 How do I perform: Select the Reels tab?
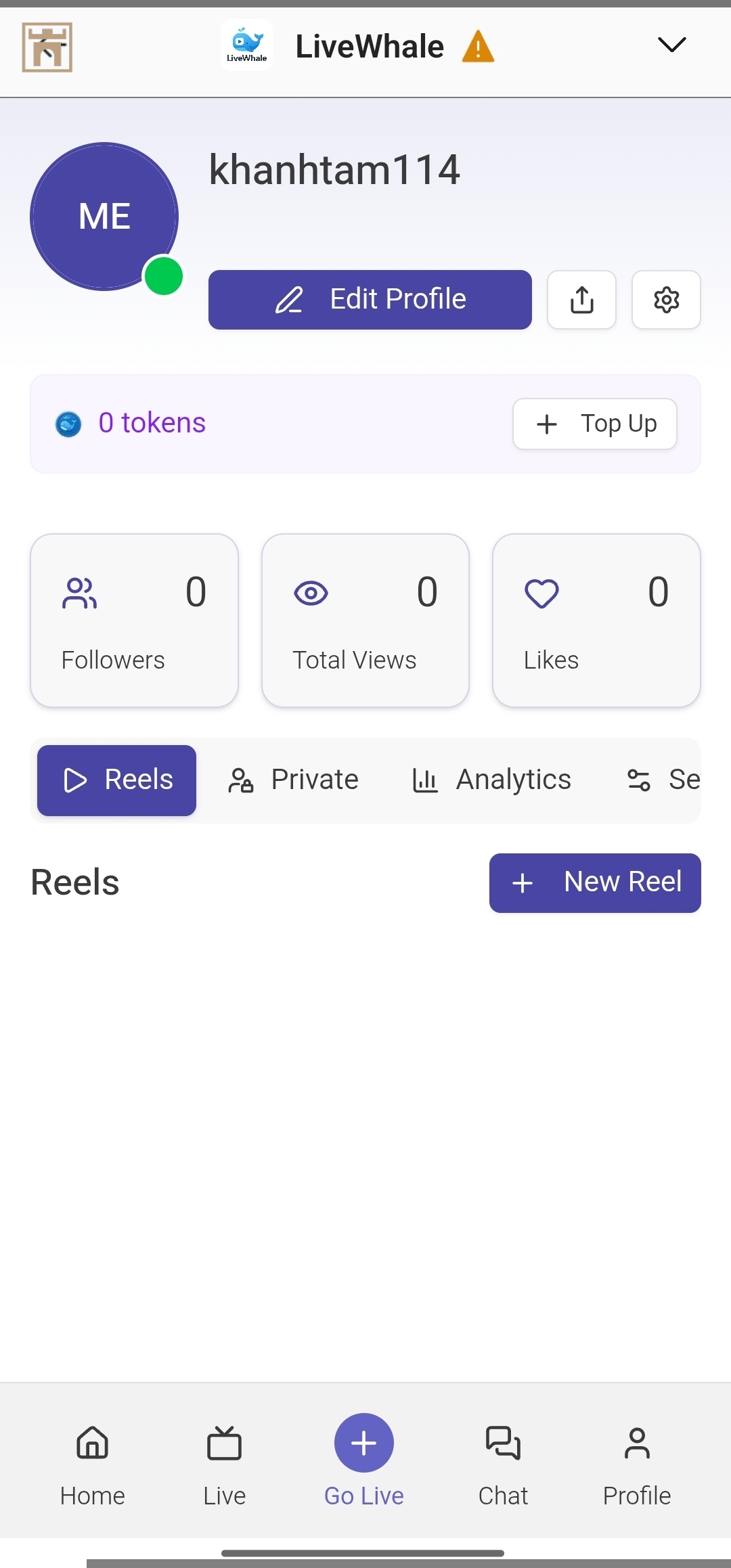(116, 780)
